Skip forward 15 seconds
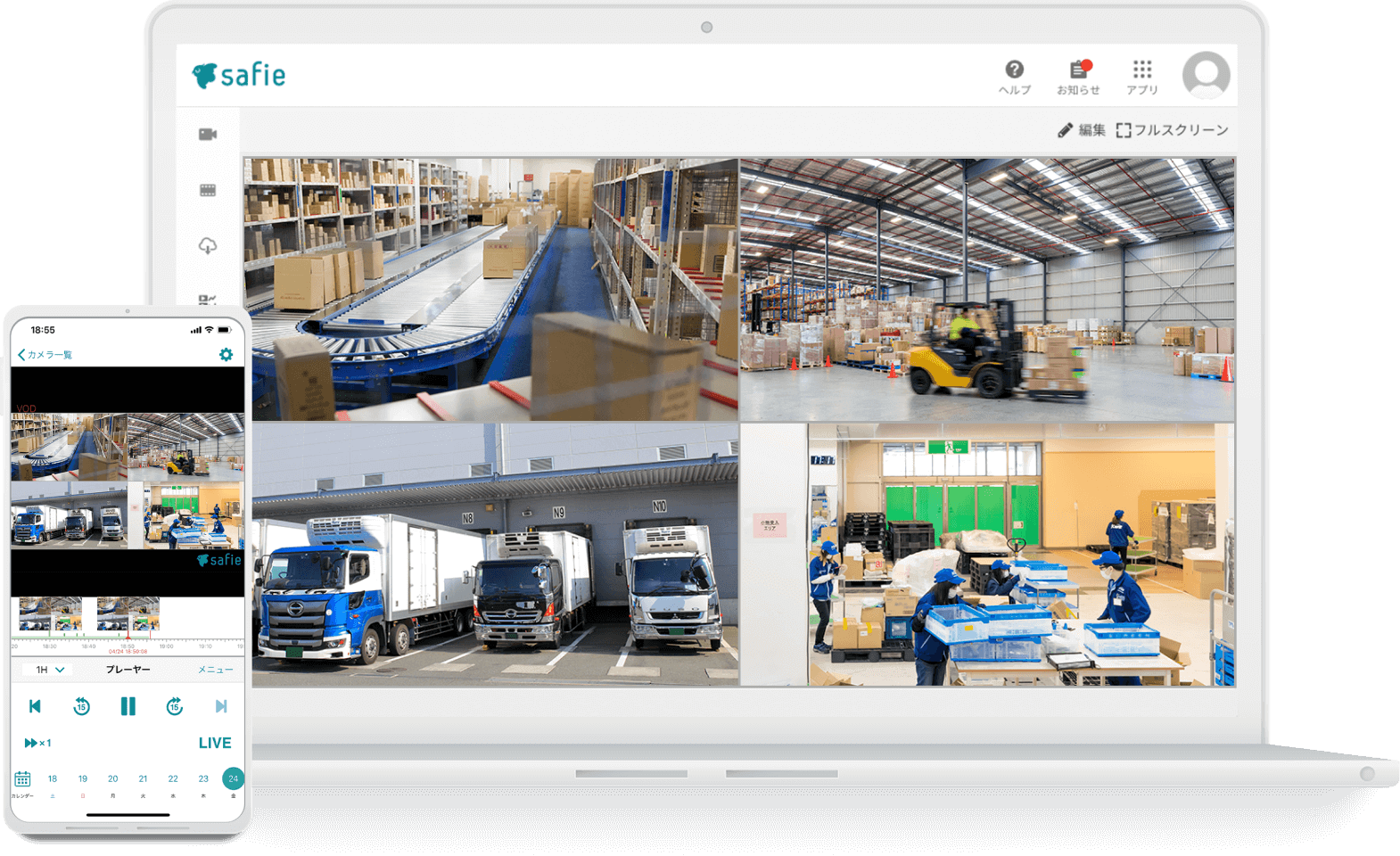This screenshot has height=856, width=1400. (175, 706)
